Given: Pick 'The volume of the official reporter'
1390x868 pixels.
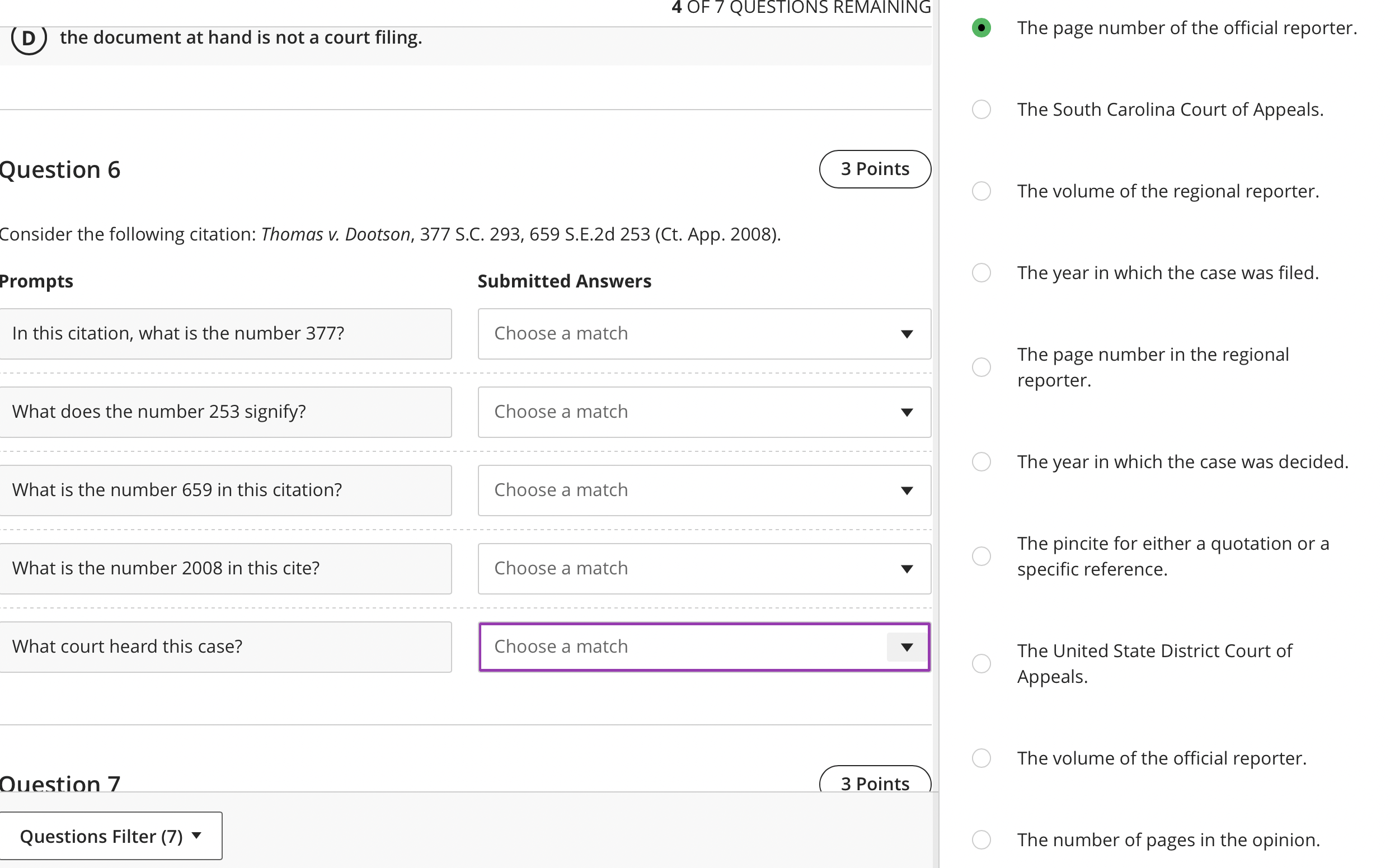Looking at the screenshot, I should coord(981,758).
